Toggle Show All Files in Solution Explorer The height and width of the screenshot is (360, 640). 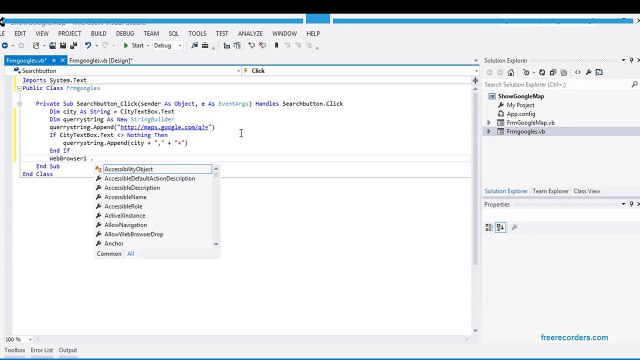click(564, 72)
